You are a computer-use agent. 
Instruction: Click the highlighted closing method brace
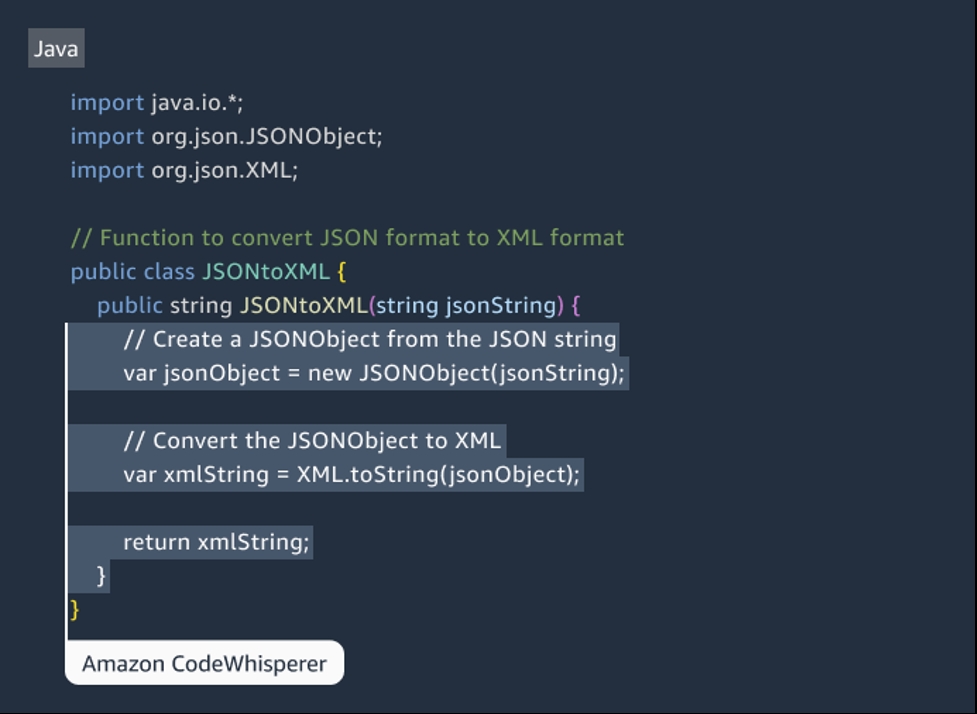click(101, 576)
